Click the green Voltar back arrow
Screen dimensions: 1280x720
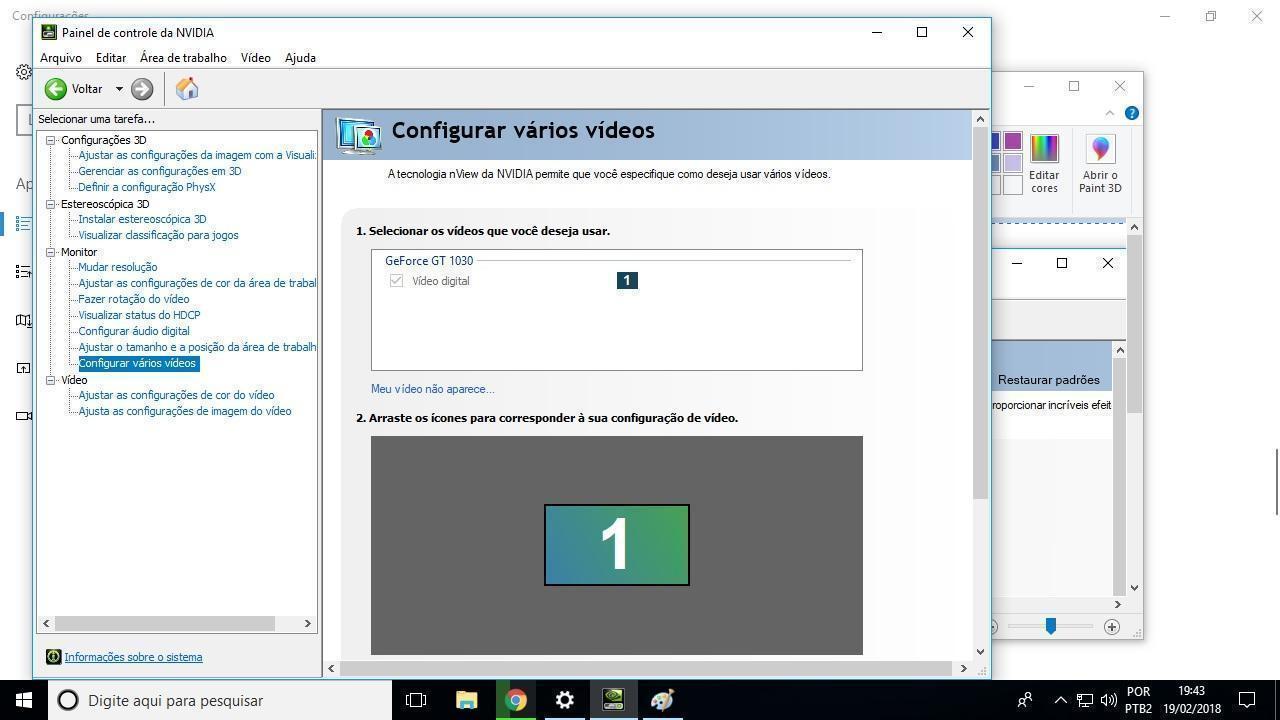[x=55, y=89]
